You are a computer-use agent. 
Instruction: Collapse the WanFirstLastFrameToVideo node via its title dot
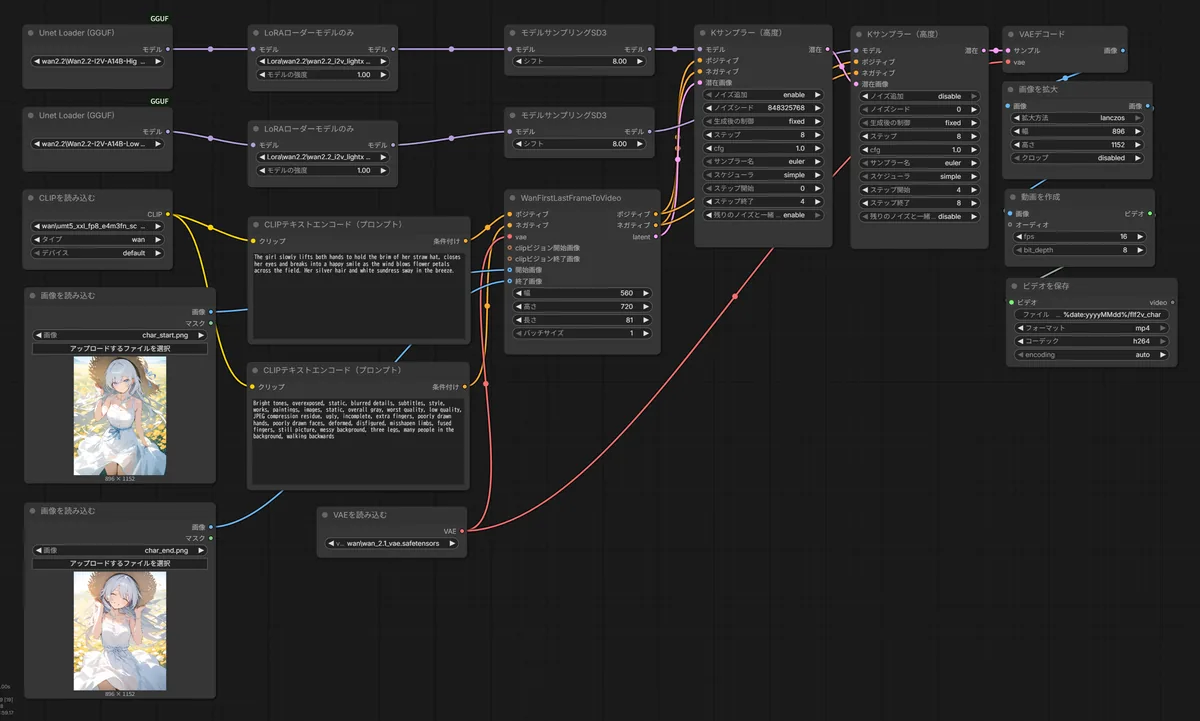click(514, 198)
